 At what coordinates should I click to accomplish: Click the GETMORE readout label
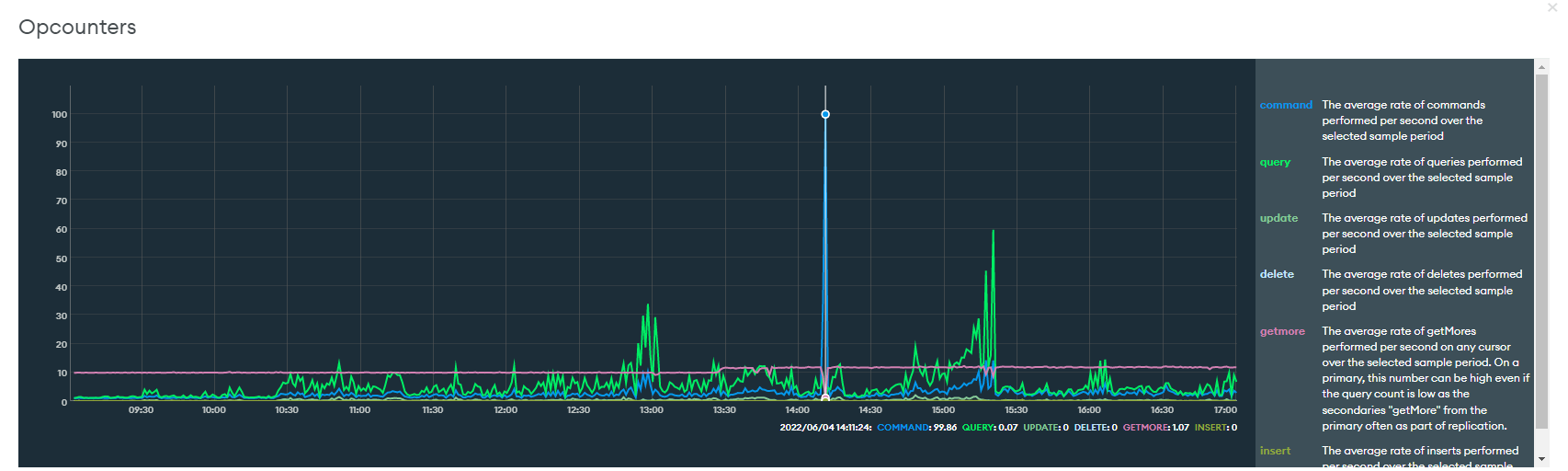pyautogui.click(x=1144, y=428)
